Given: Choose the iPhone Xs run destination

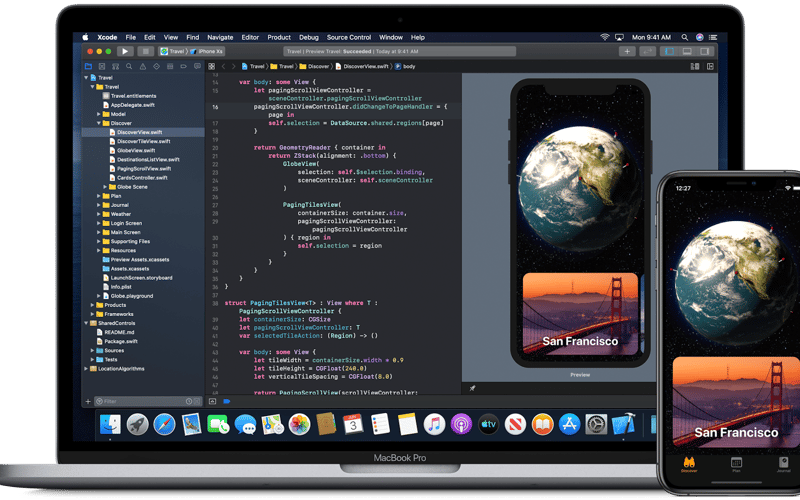Looking at the screenshot, I should 207,52.
